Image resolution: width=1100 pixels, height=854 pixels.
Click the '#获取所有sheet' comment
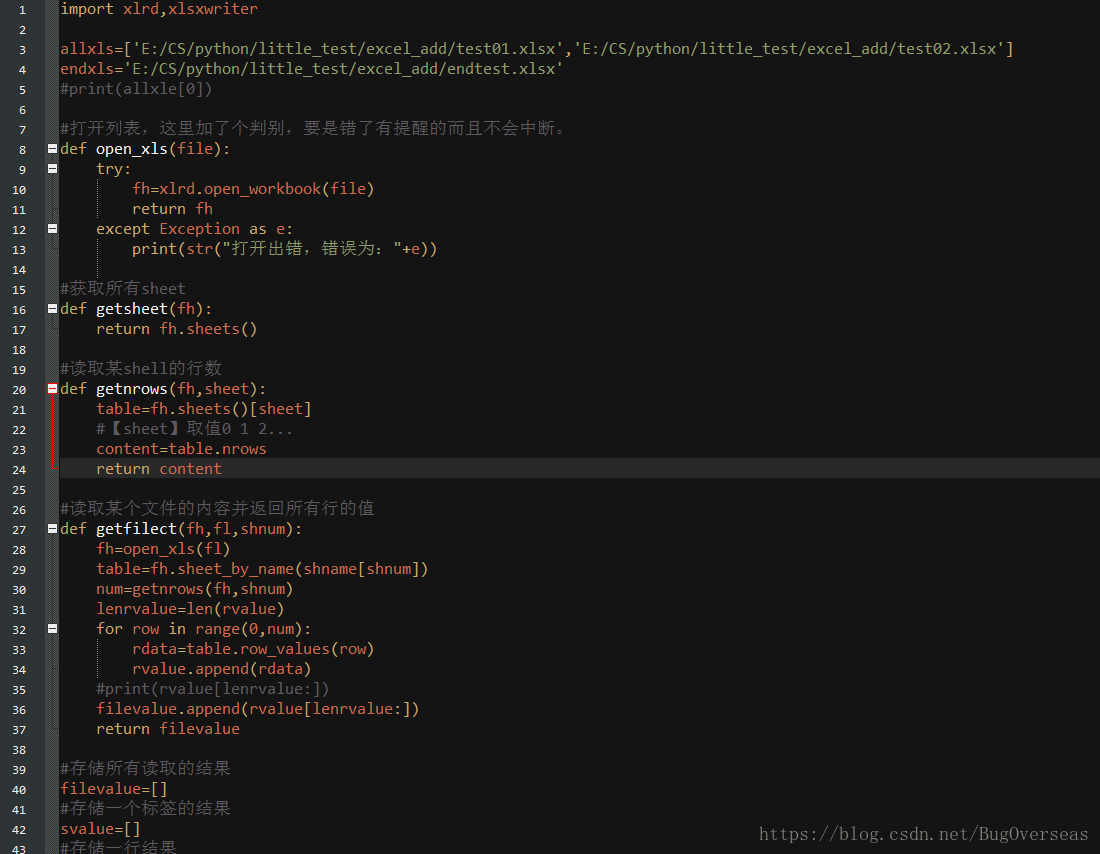[123, 288]
